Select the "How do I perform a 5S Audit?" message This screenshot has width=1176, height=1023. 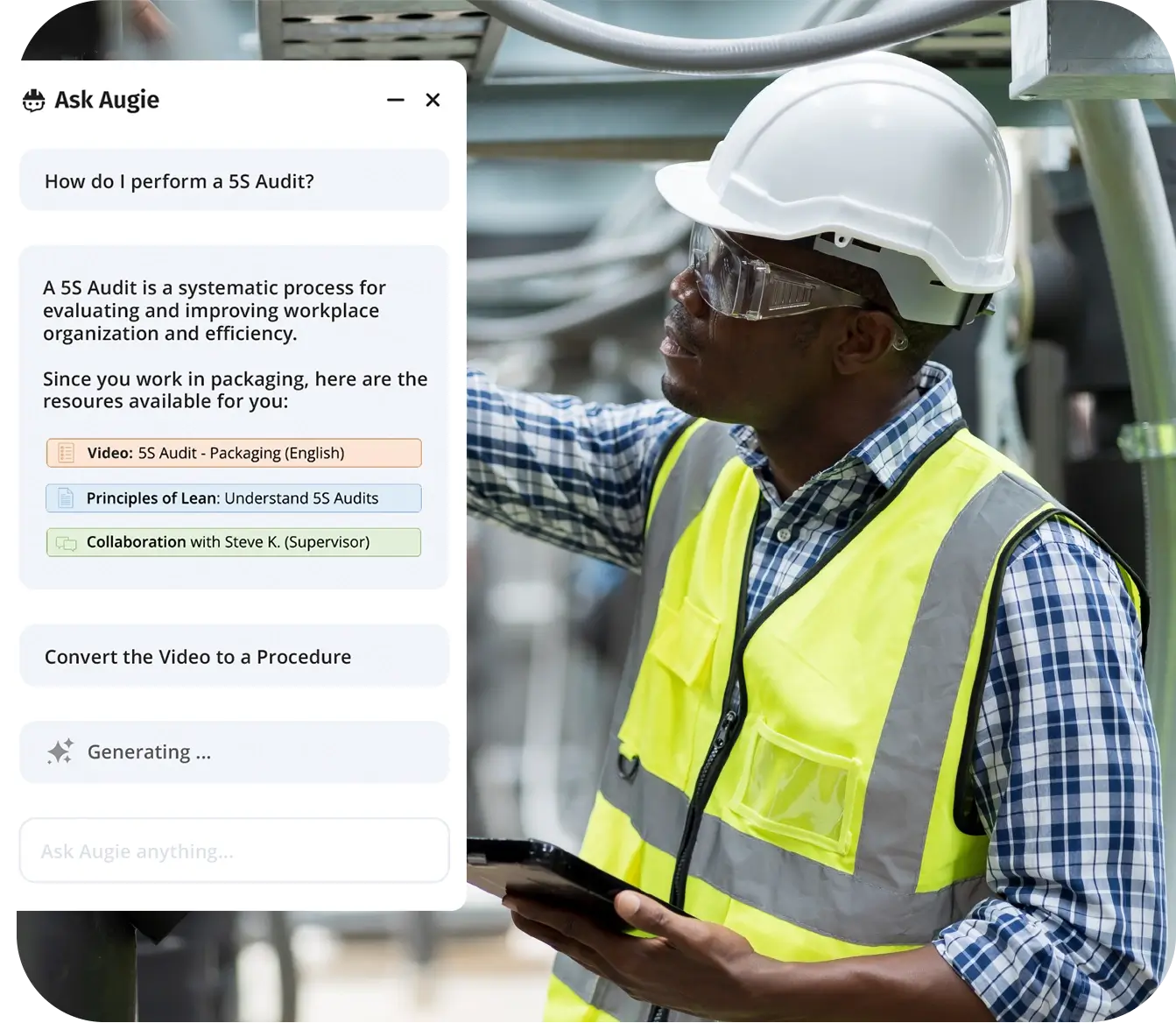(x=179, y=181)
